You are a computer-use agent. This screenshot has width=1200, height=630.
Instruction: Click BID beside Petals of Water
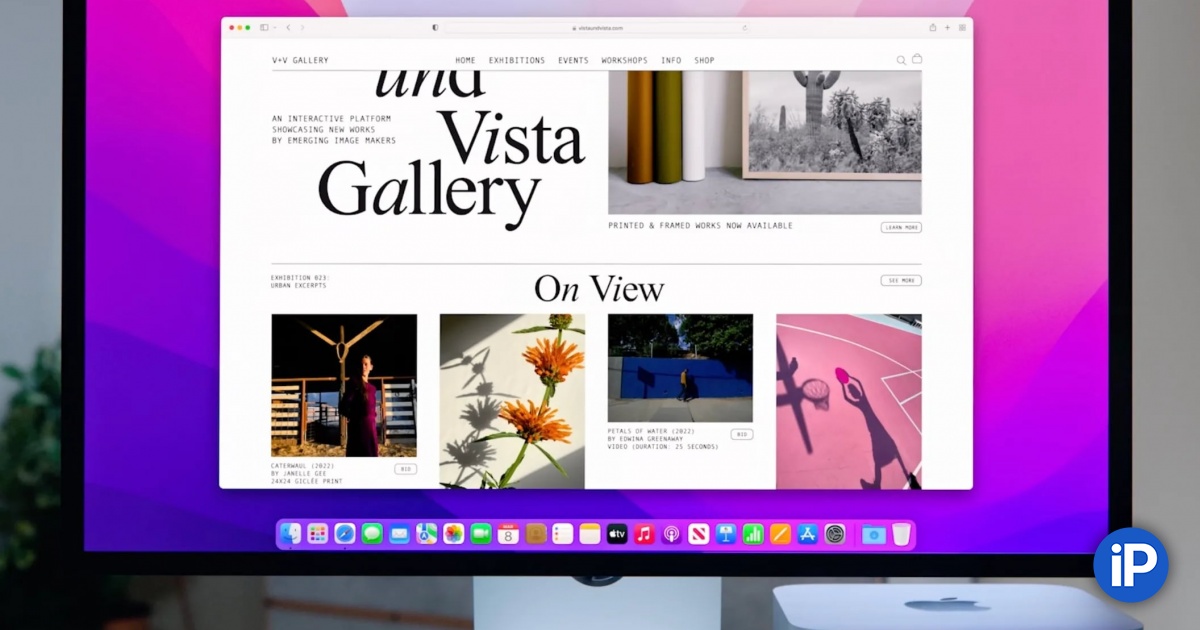point(741,434)
